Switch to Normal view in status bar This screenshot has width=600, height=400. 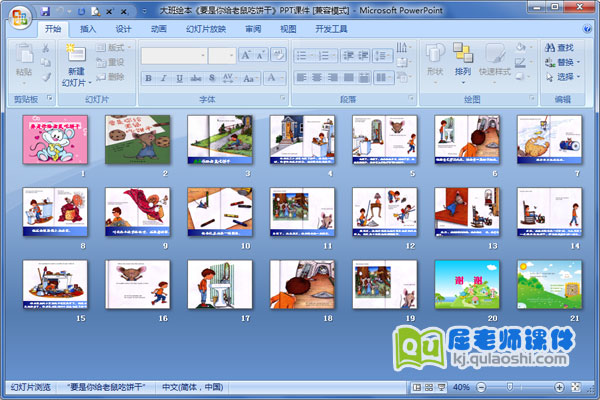click(x=416, y=386)
